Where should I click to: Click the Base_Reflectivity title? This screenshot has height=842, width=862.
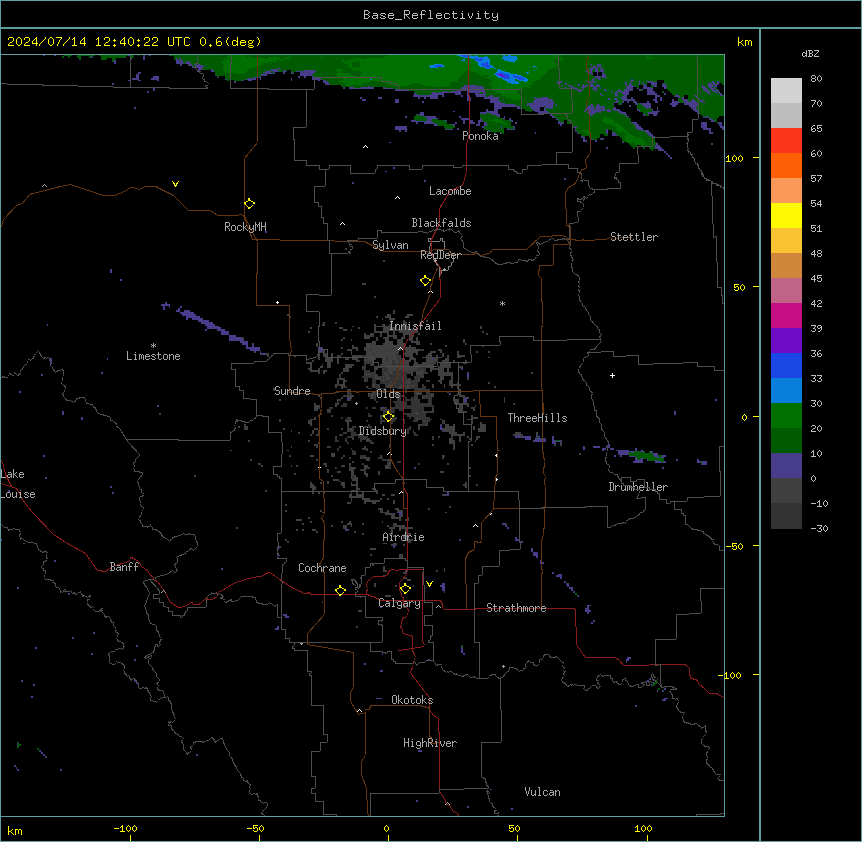pos(431,15)
